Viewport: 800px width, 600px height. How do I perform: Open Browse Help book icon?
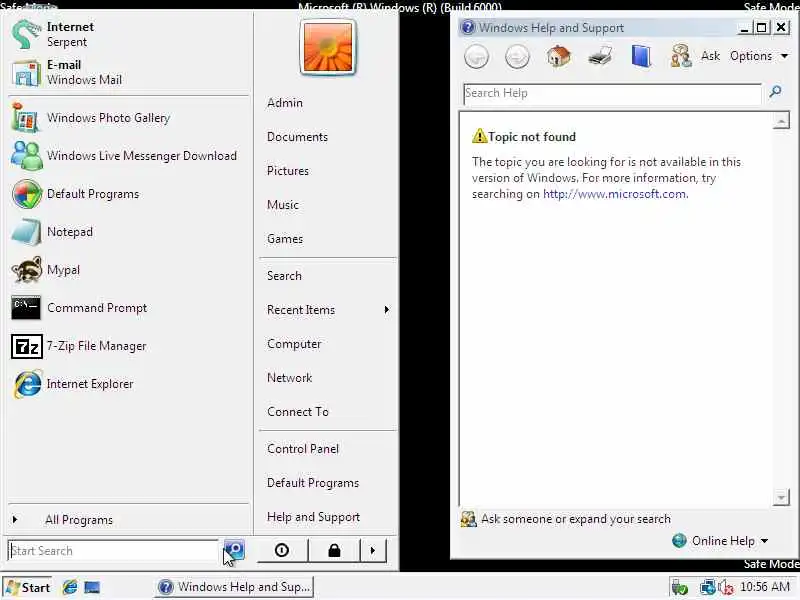point(641,56)
